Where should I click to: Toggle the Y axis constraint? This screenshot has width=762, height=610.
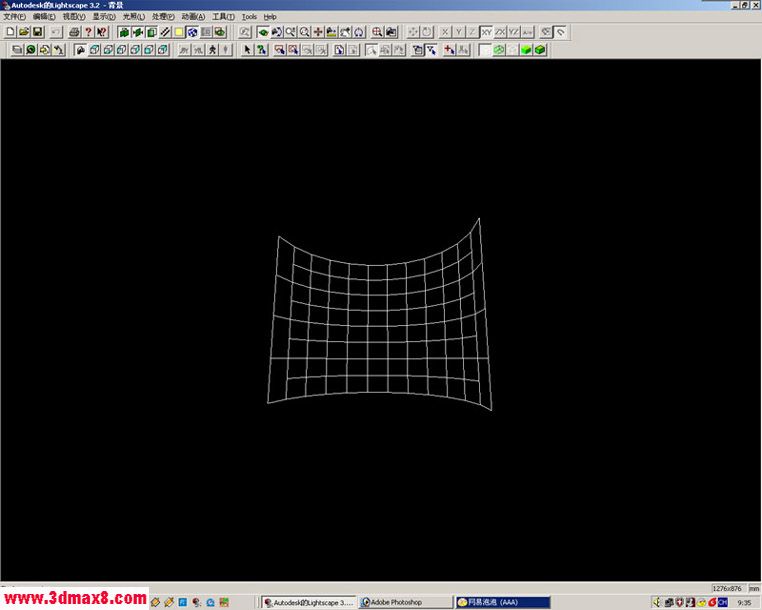458,32
